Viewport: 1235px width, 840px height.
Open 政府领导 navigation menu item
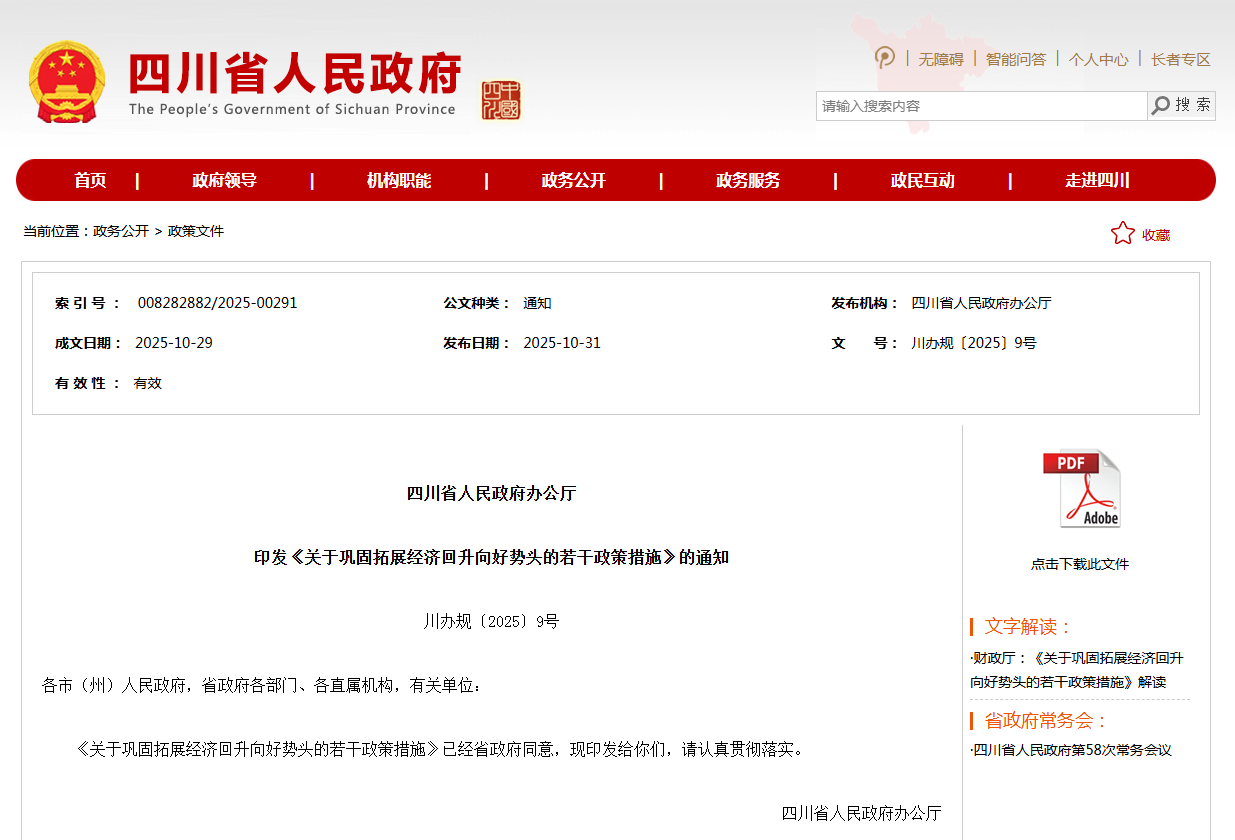224,181
